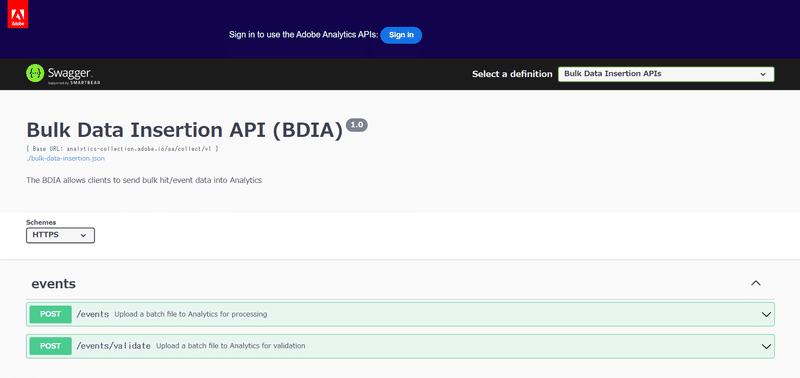Screen dimensions: 800x378
Task: Click the Sign in button
Action: (x=401, y=35)
